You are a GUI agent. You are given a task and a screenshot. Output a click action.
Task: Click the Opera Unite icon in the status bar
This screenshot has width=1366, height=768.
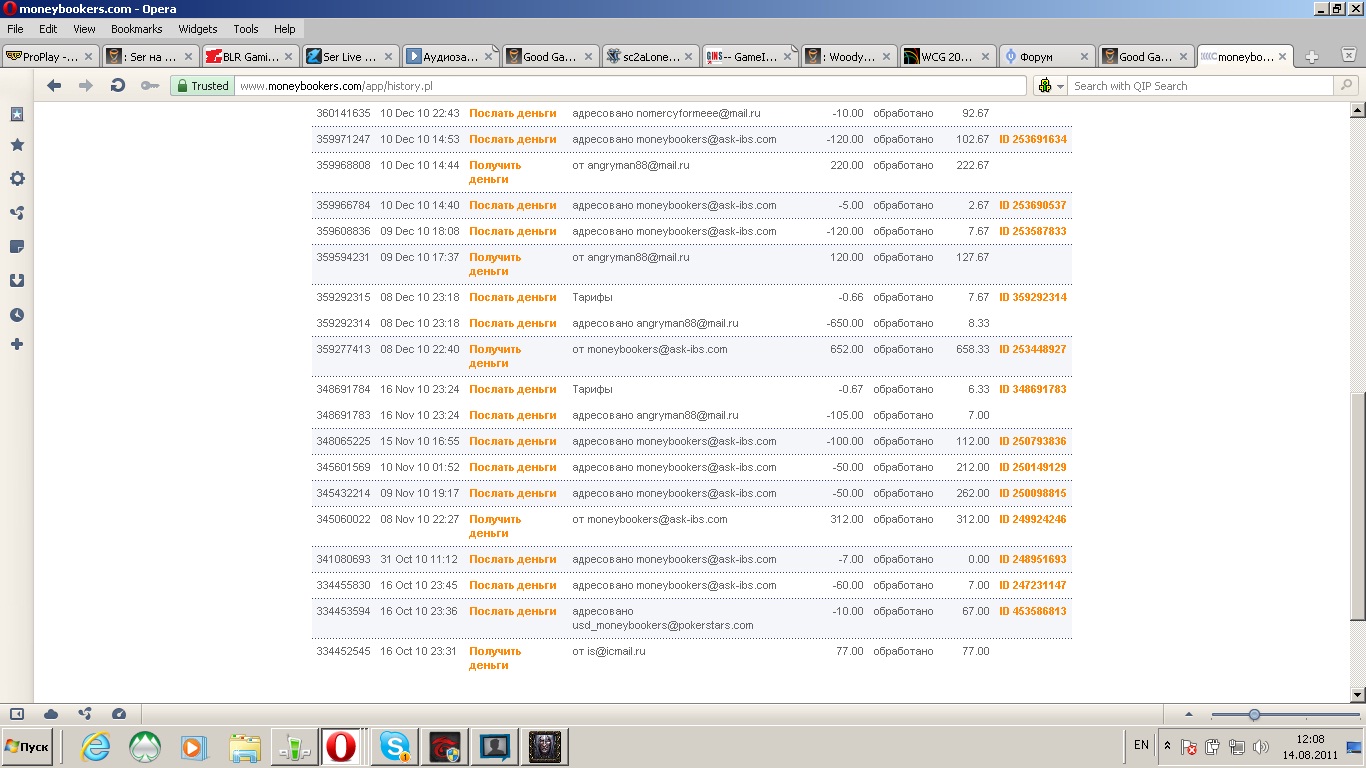(85, 714)
